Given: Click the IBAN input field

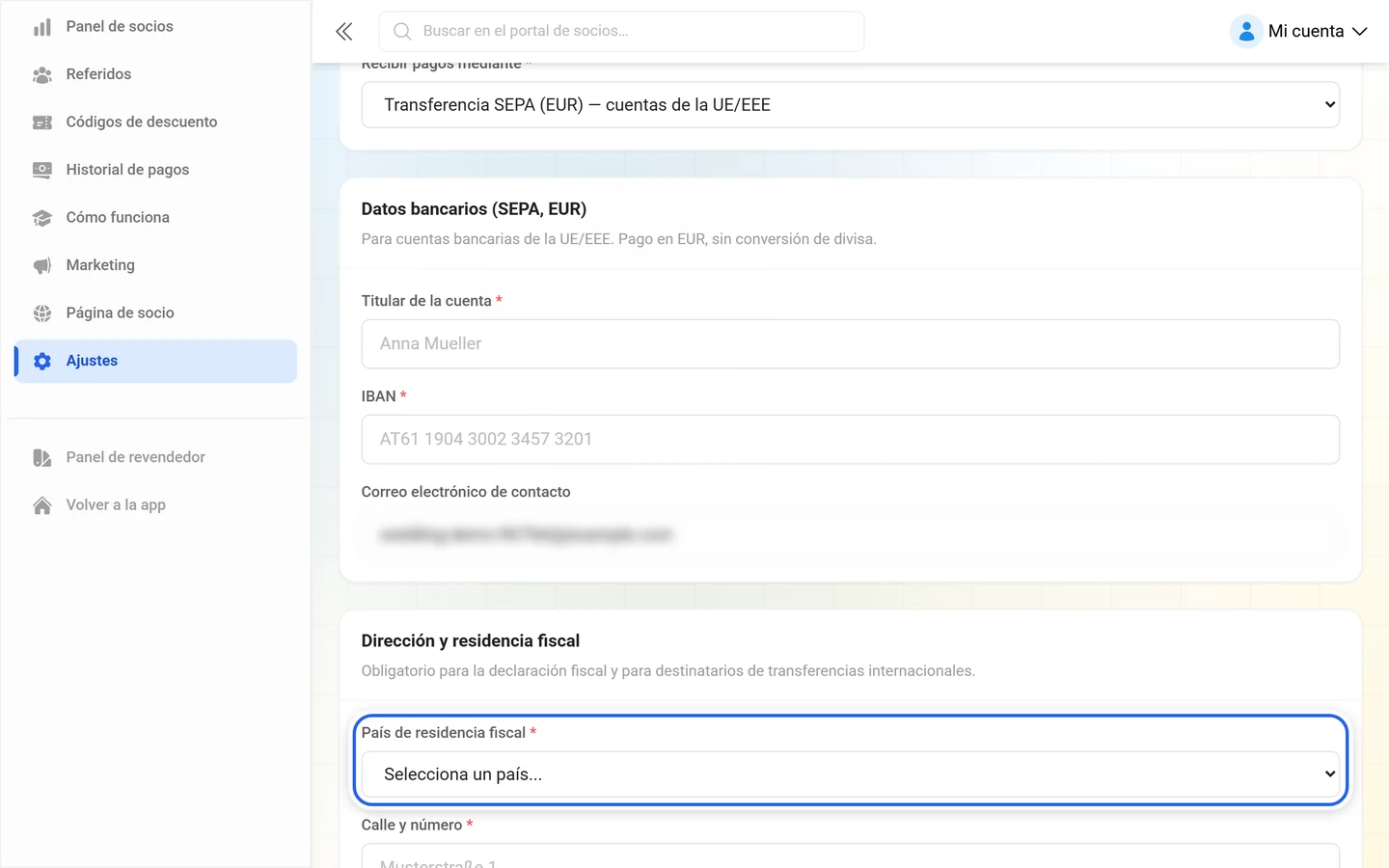Looking at the screenshot, I should (x=851, y=440).
